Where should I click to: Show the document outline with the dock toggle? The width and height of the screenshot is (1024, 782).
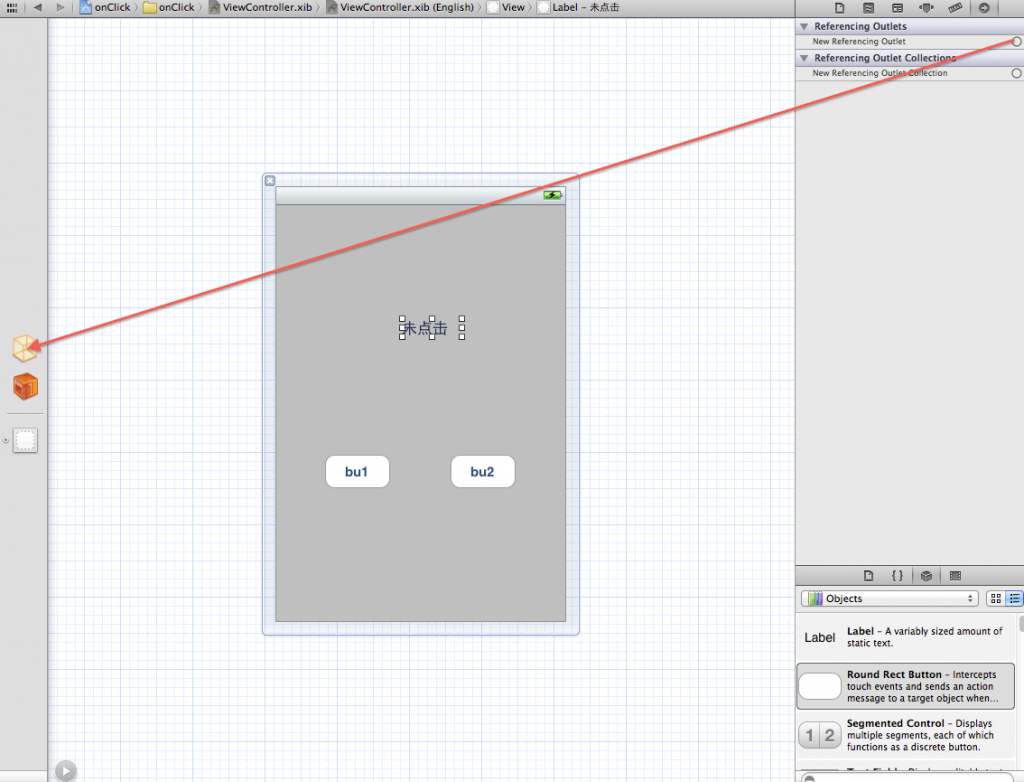[x=65, y=771]
